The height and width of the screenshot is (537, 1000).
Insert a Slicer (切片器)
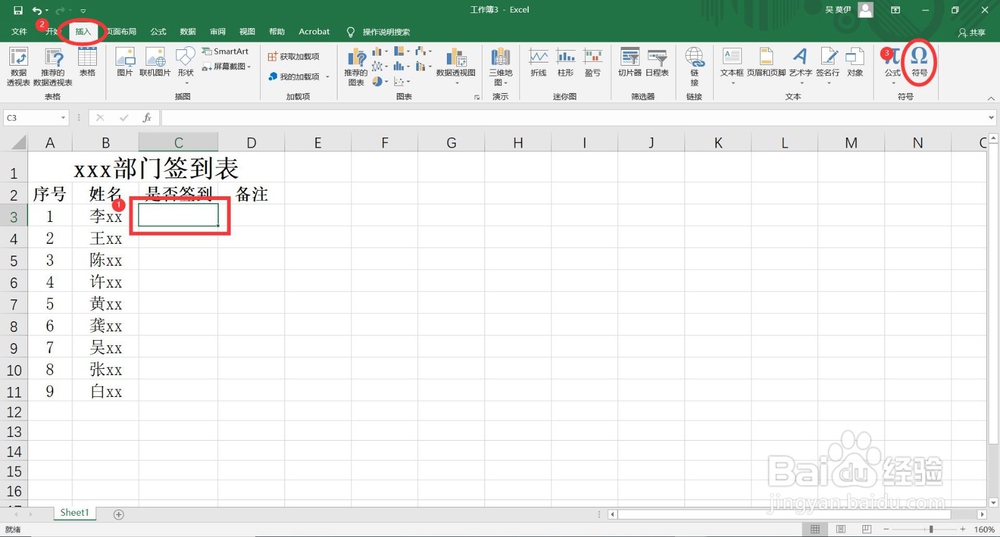[629, 62]
